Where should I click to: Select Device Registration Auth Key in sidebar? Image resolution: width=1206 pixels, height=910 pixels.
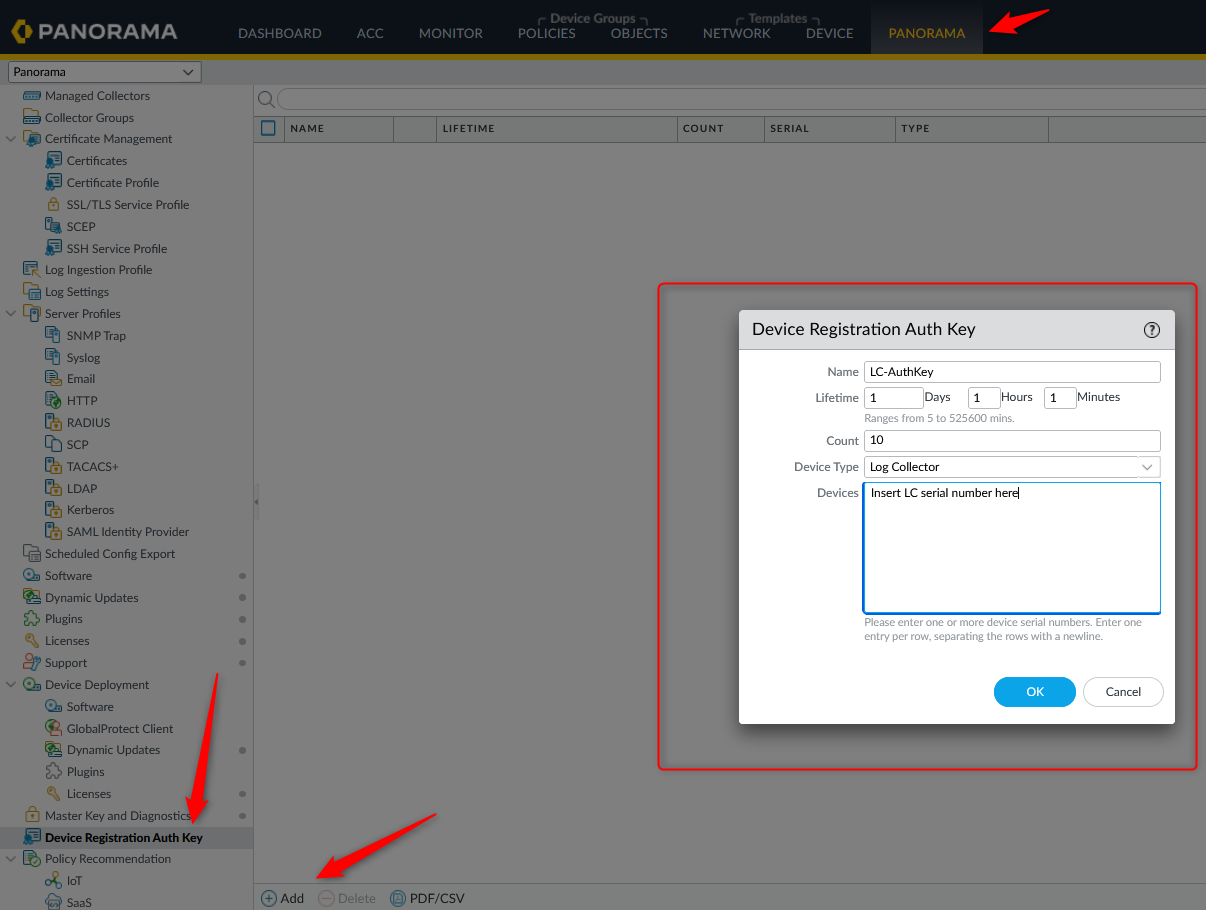click(124, 838)
